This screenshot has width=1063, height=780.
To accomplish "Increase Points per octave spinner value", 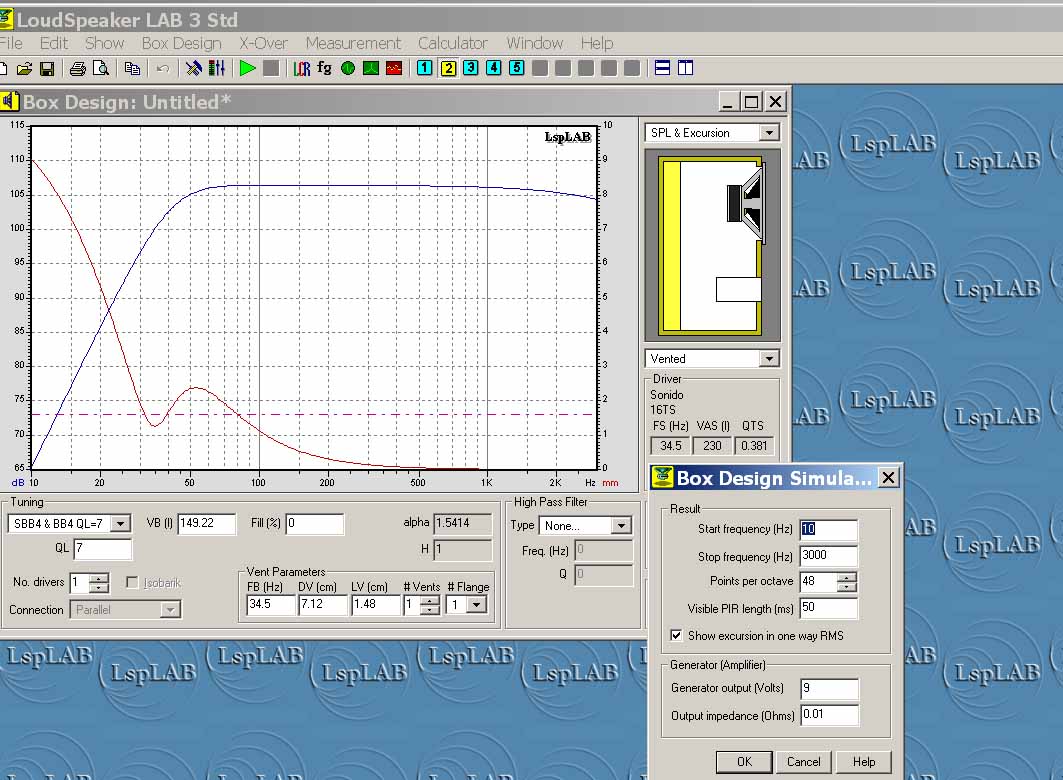I will click(x=847, y=577).
